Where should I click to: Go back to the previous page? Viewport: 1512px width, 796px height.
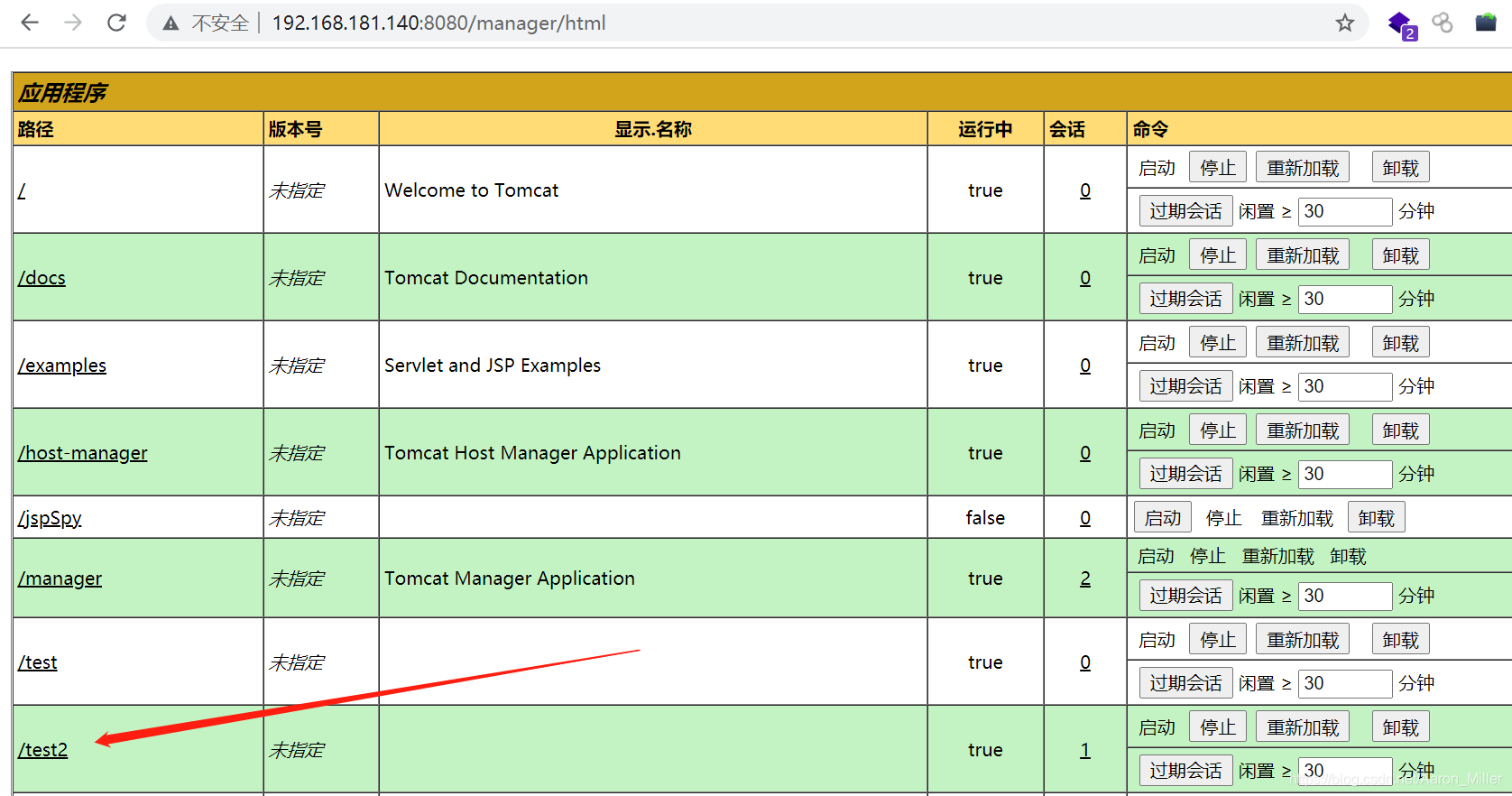click(30, 23)
